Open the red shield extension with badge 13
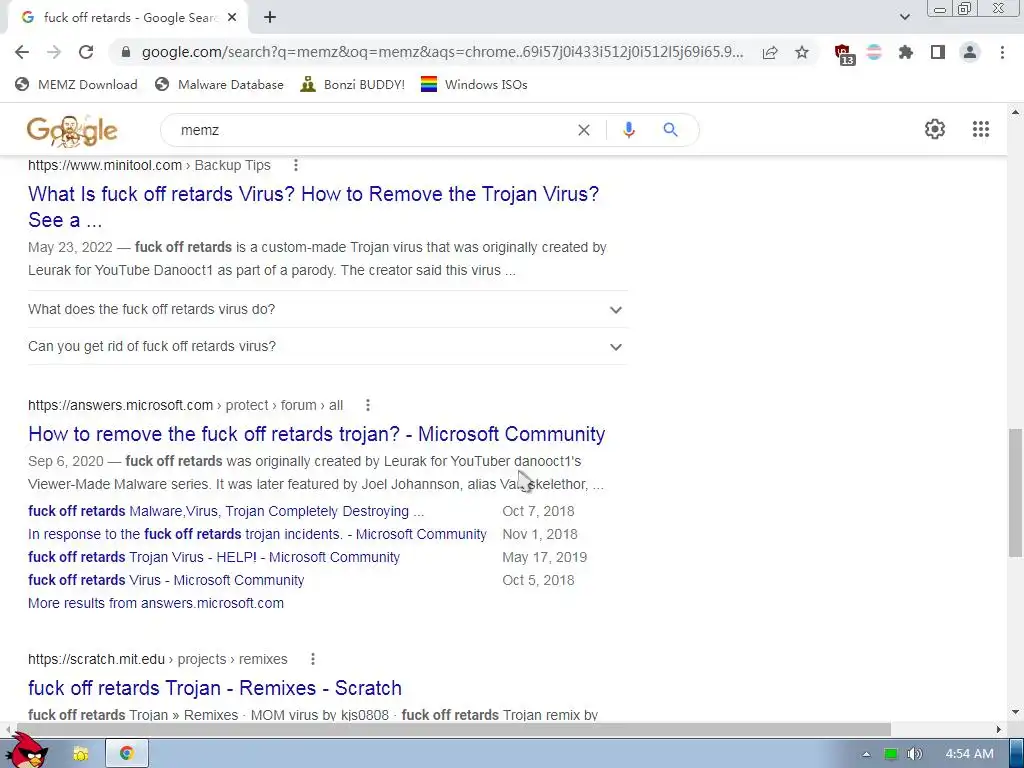Image resolution: width=1024 pixels, height=768 pixels. click(844, 54)
